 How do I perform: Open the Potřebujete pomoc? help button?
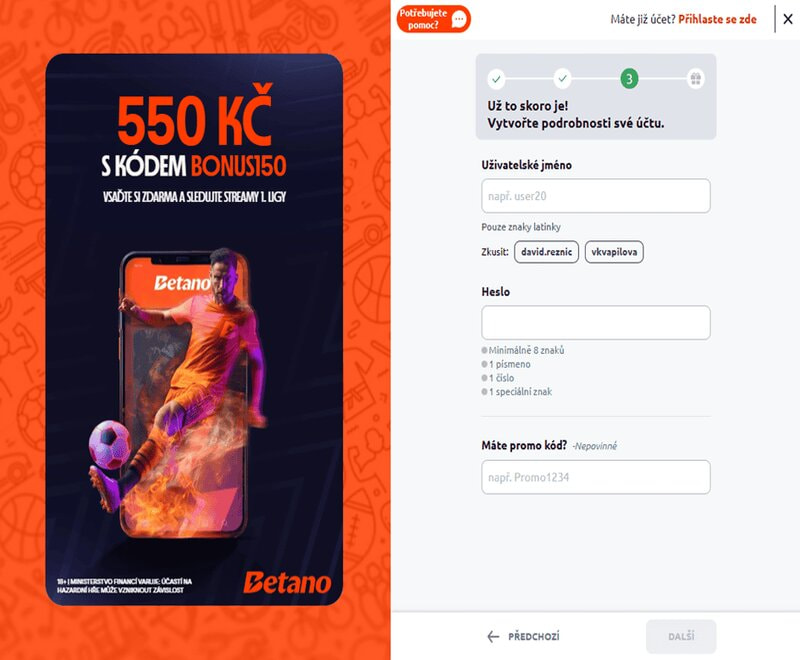pyautogui.click(x=433, y=19)
